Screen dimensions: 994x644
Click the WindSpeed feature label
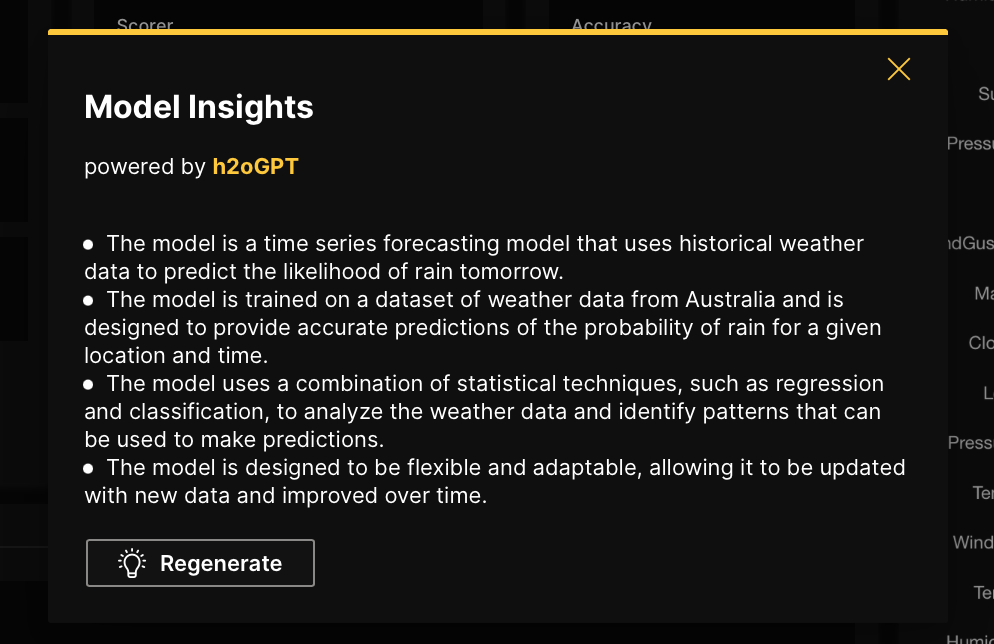(972, 542)
